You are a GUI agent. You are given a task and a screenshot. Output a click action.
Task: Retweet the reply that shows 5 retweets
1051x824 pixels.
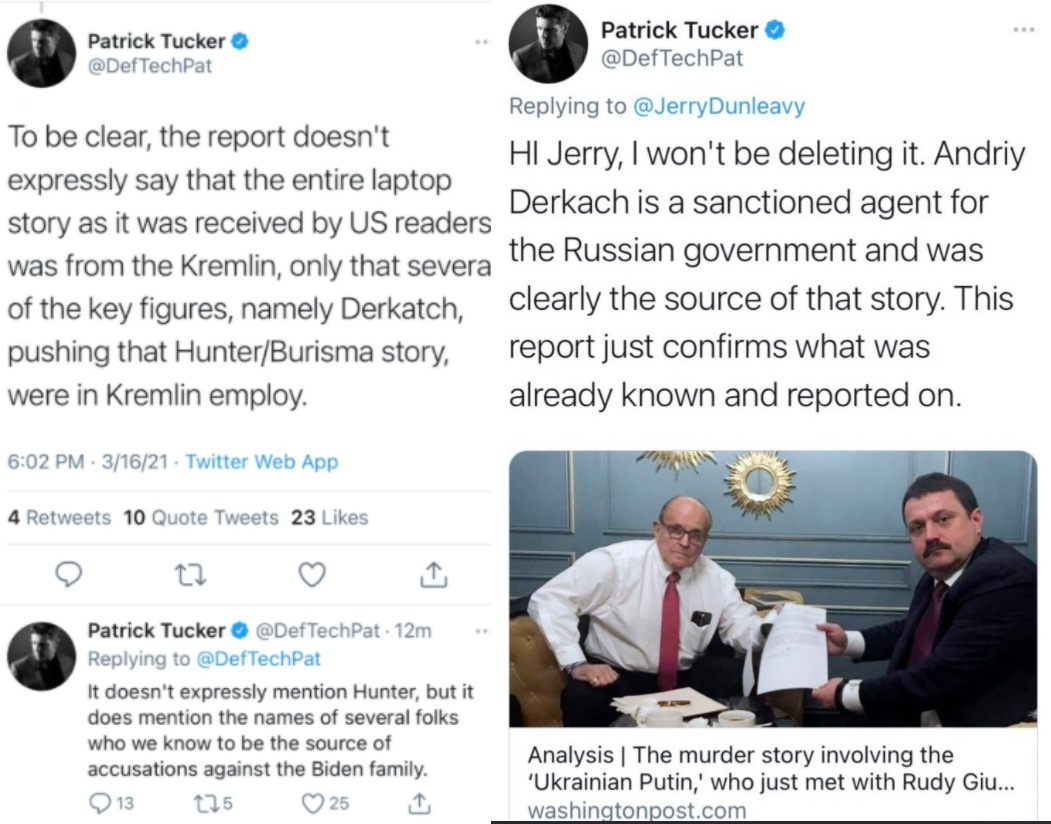[212, 803]
